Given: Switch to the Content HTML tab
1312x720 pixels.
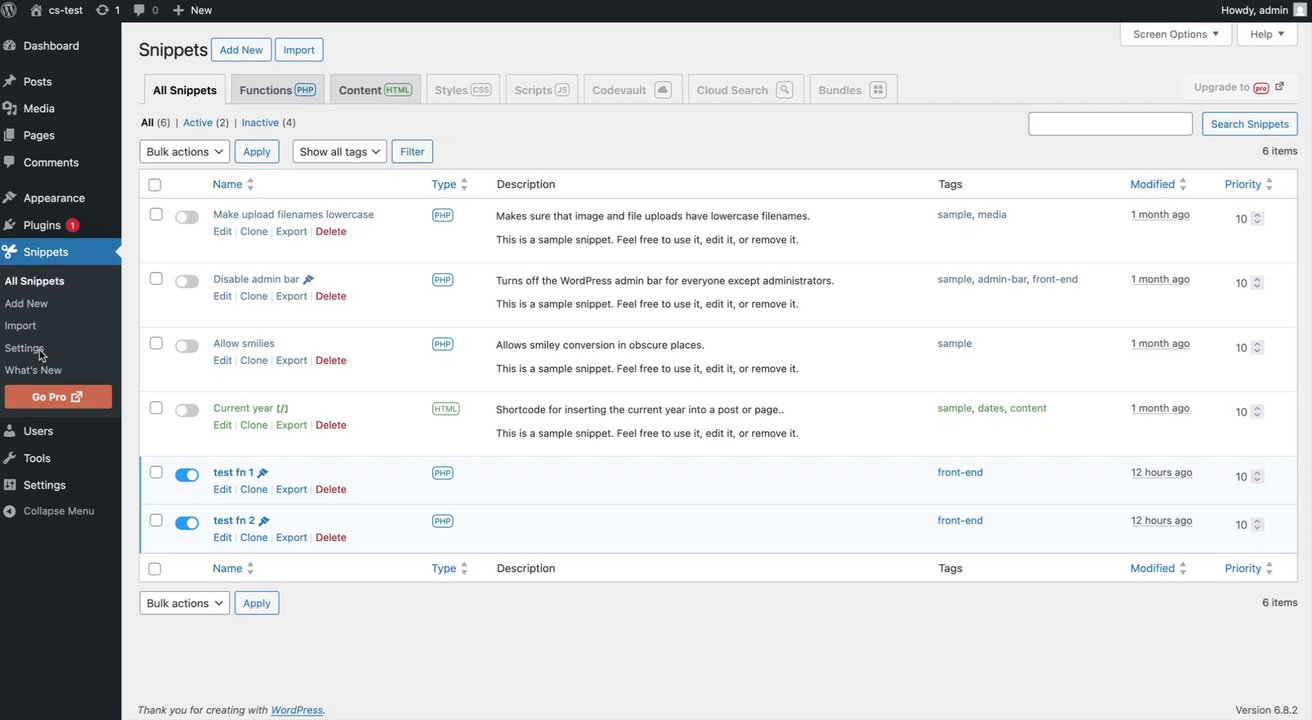Looking at the screenshot, I should 375,89.
